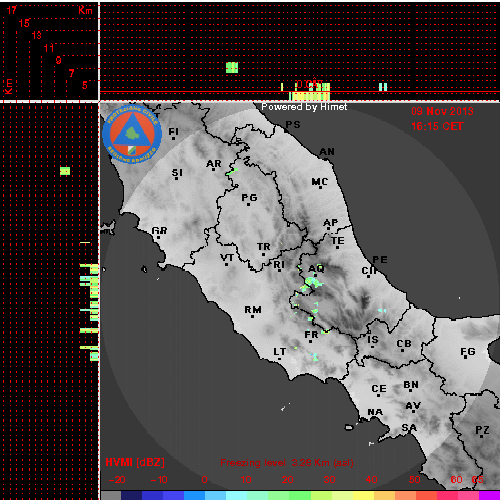This screenshot has width=500, height=500.
Task: Click the Protezione Civile Abruzzo logo
Action: (132, 134)
